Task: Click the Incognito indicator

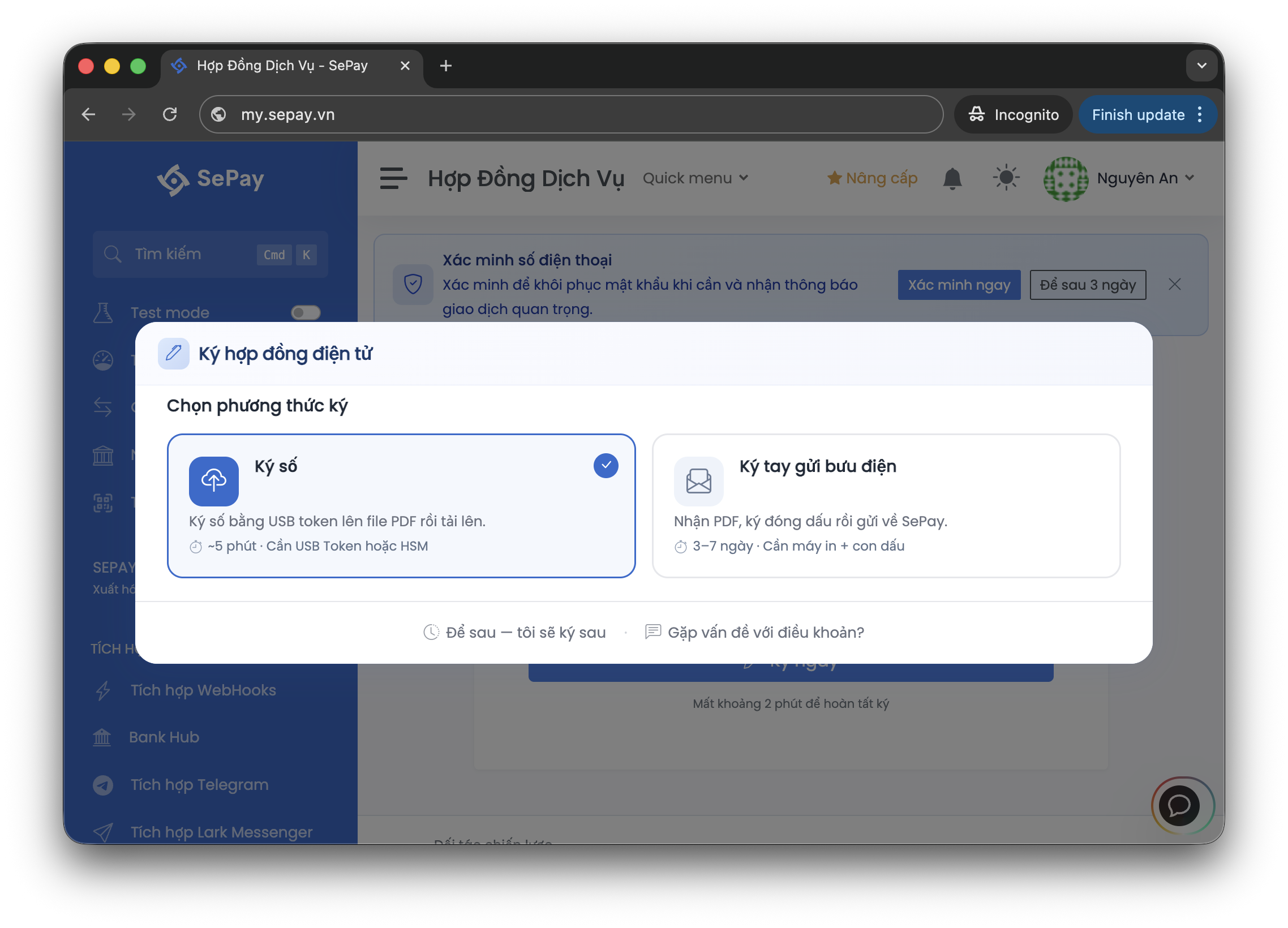Action: pyautogui.click(x=1013, y=115)
